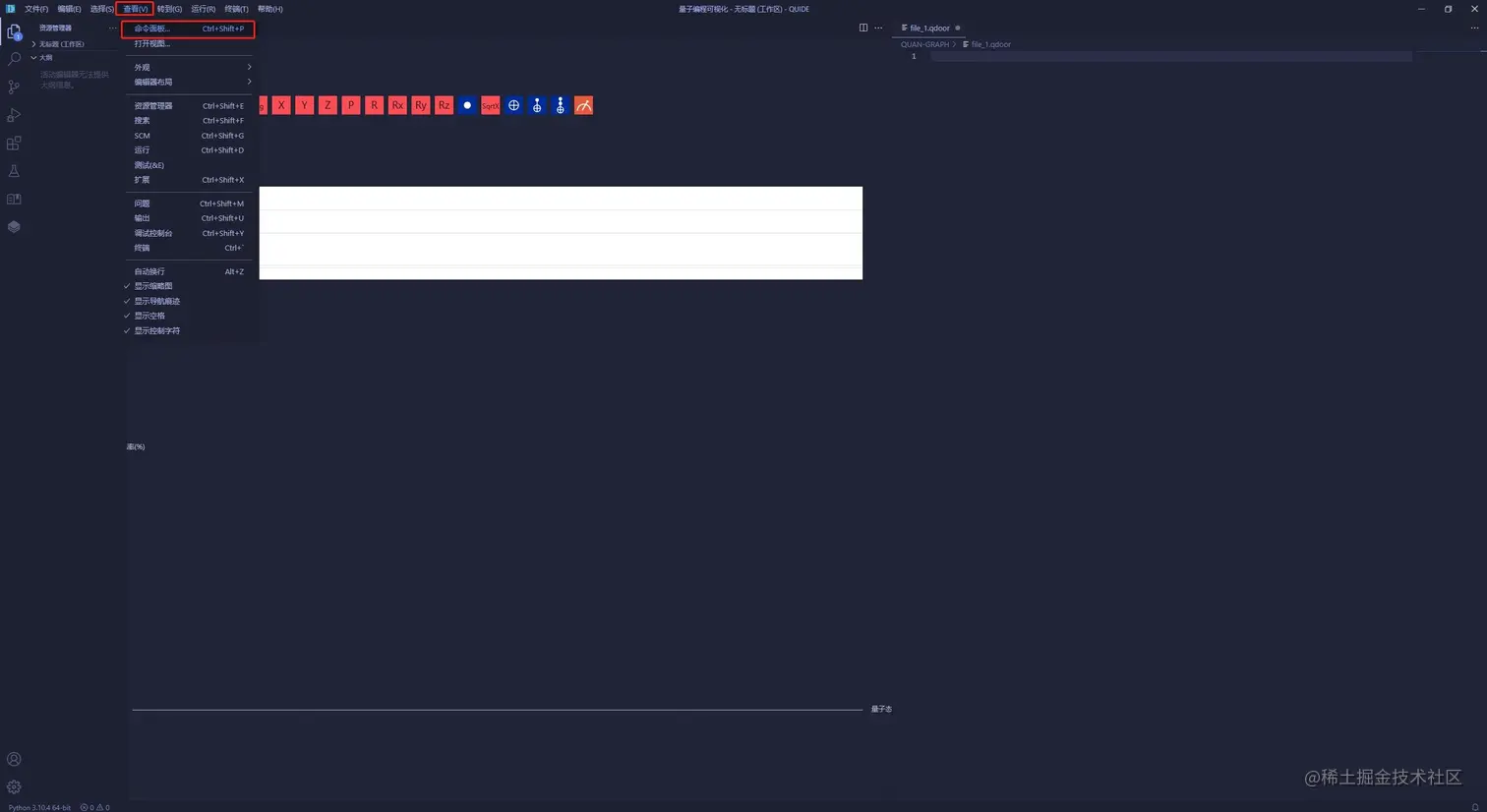Open the Extensions blocks icon
The height and width of the screenshot is (812, 1487).
(x=14, y=144)
